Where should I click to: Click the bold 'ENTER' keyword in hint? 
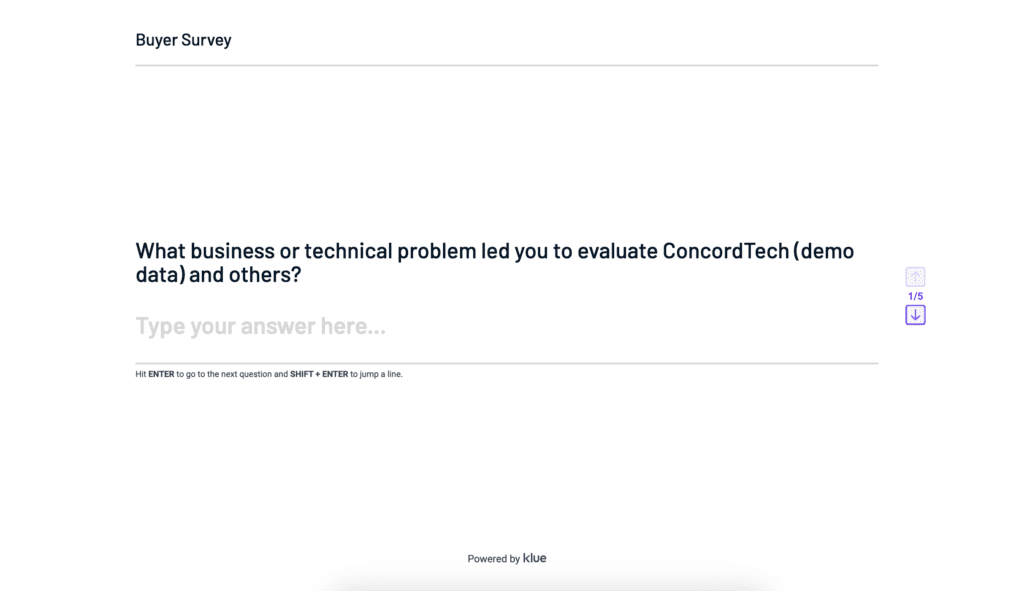click(161, 375)
